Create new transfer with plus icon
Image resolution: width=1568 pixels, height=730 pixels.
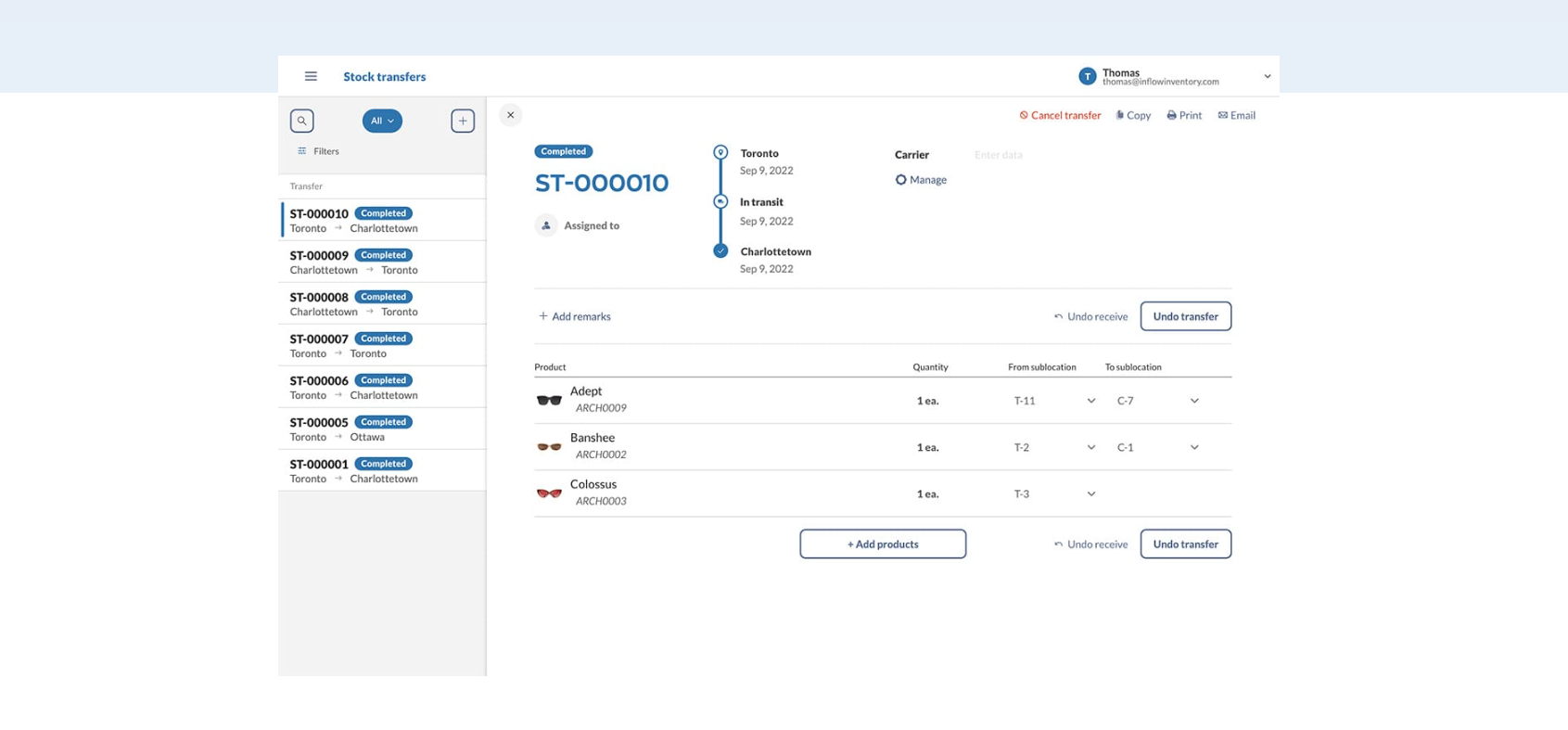(x=463, y=121)
